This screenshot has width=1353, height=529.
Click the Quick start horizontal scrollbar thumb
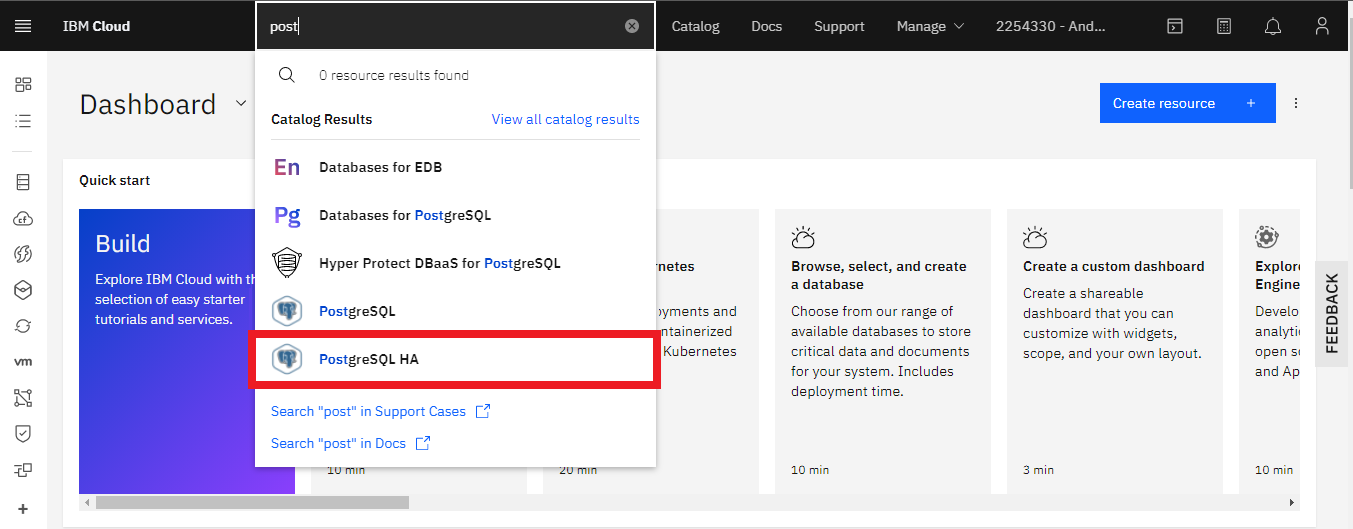point(253,502)
